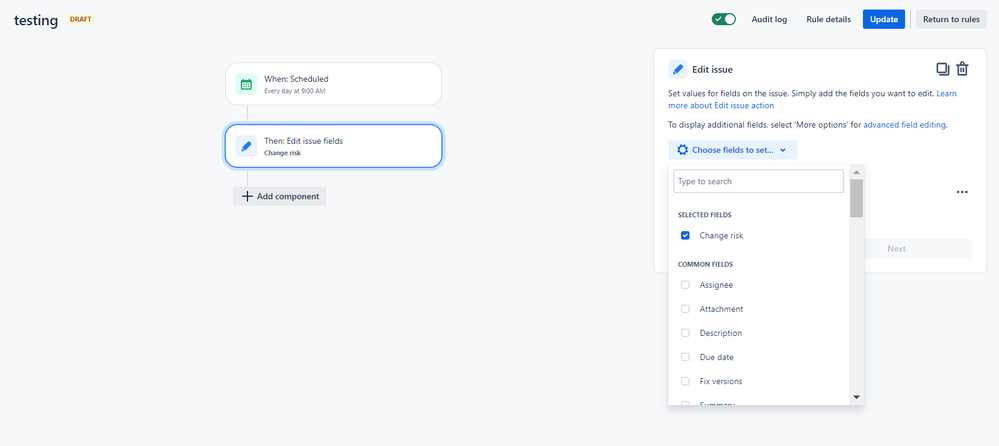
Task: Click the Update button
Action: pyautogui.click(x=883, y=19)
